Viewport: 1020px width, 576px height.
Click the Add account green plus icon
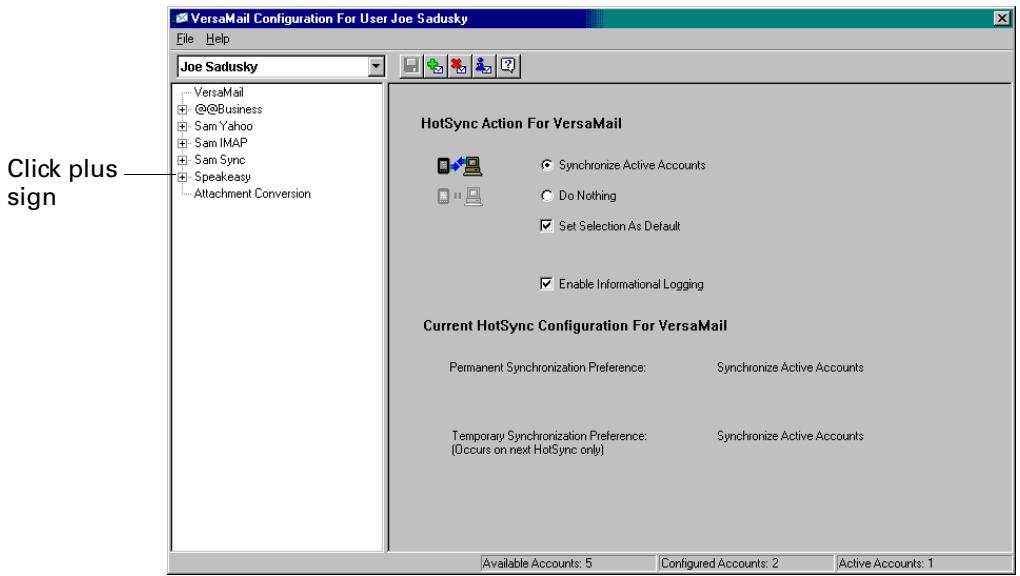pyautogui.click(x=435, y=66)
